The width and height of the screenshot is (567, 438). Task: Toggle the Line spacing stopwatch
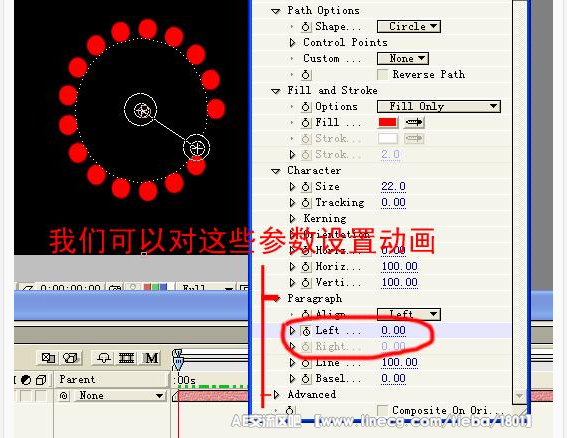pos(306,363)
